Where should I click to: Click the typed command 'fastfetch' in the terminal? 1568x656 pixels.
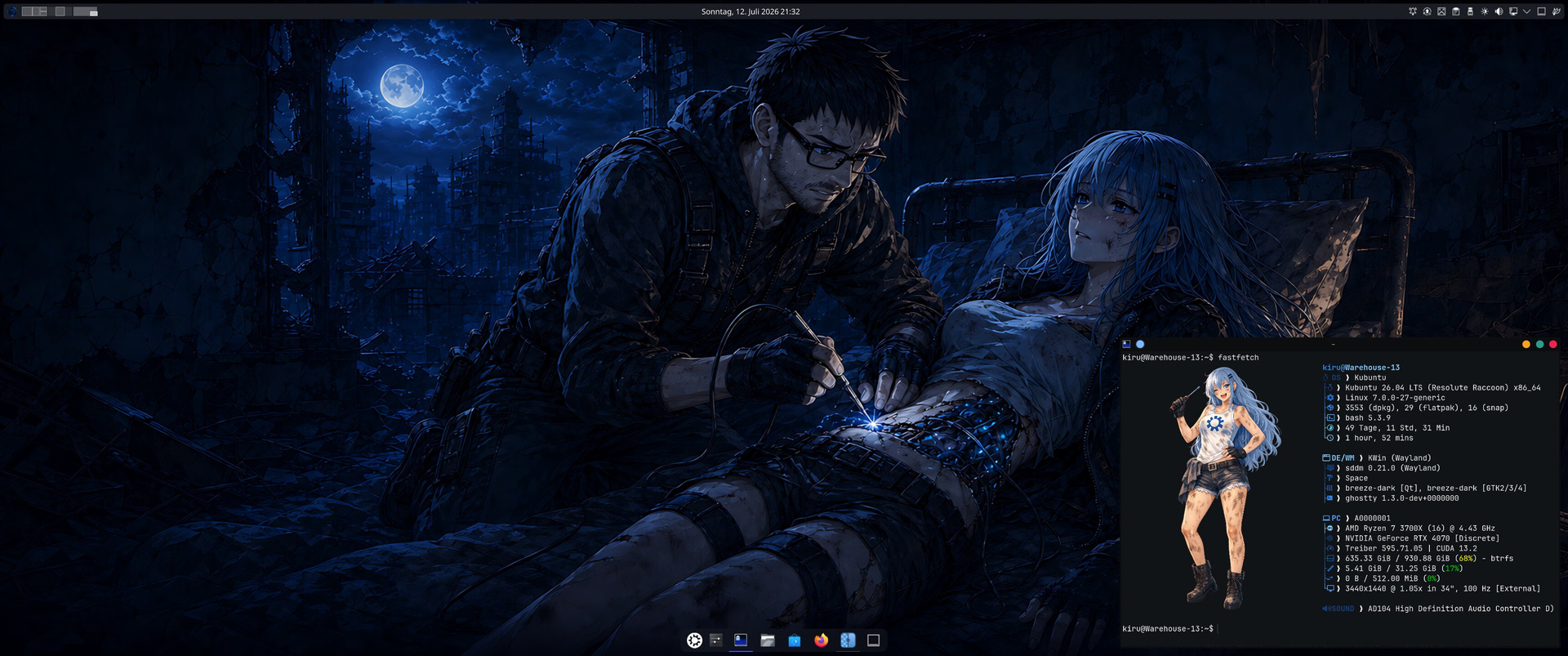coord(1238,358)
